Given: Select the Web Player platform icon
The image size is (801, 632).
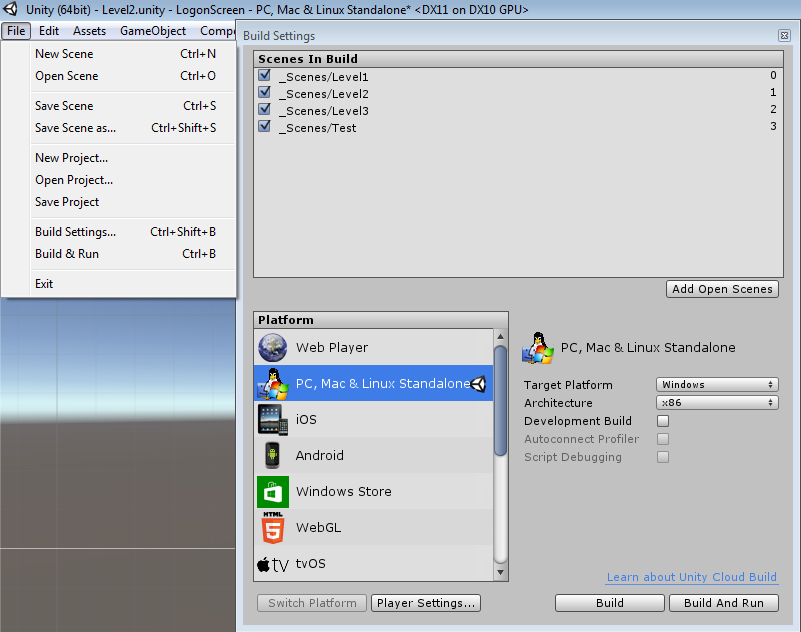Looking at the screenshot, I should pyautogui.click(x=275, y=347).
